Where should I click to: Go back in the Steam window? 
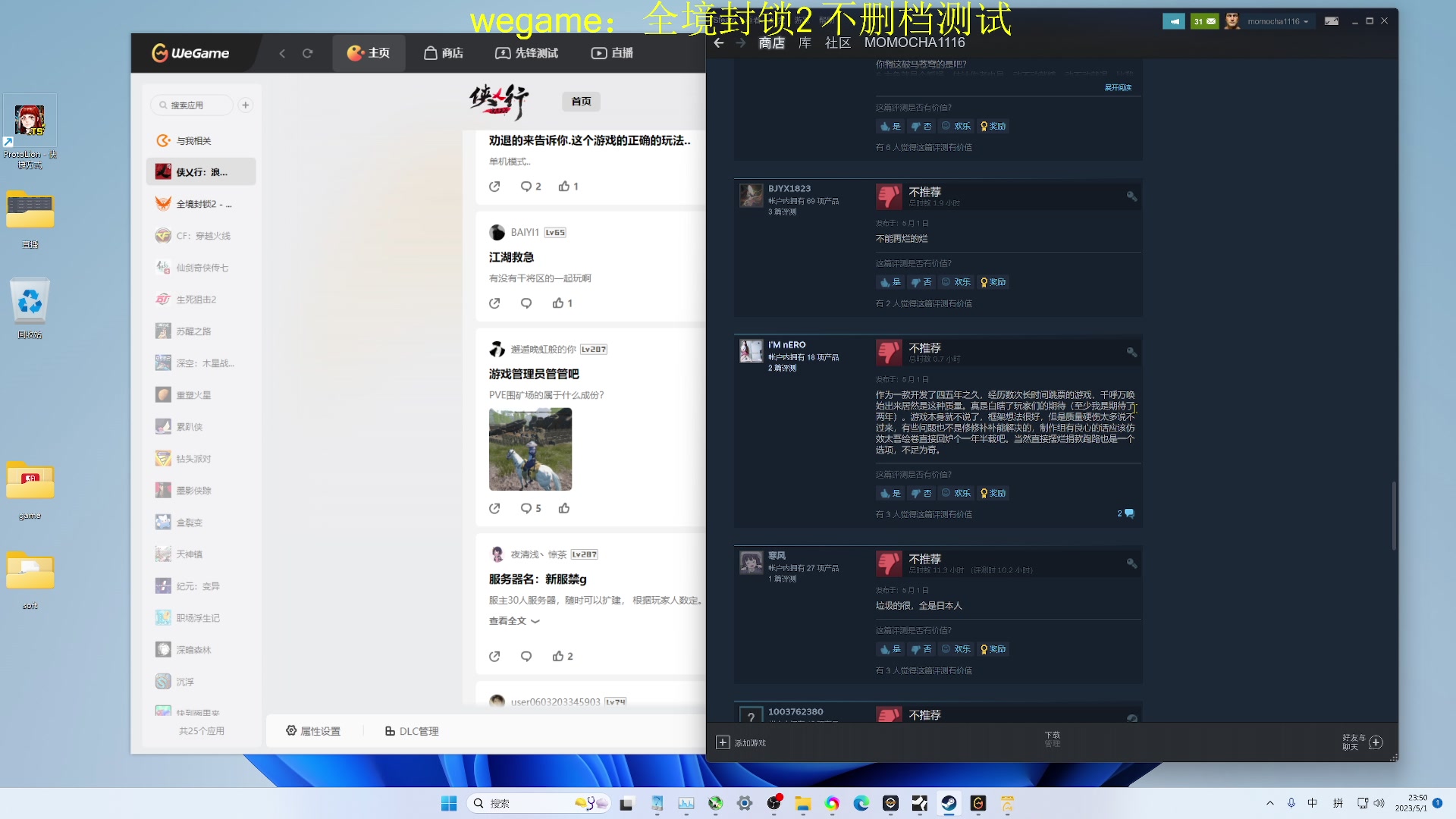tap(719, 43)
